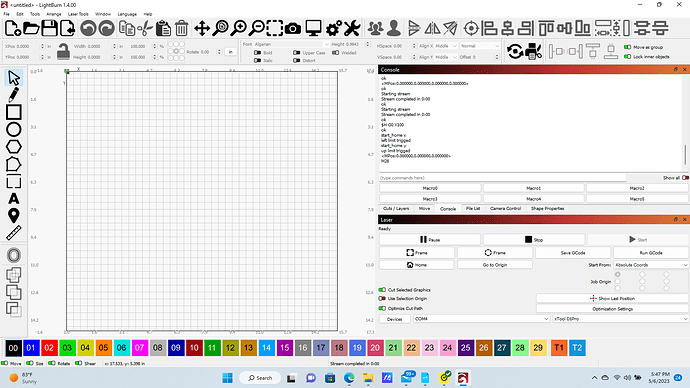The width and height of the screenshot is (690, 388).
Task: Select the Rectangle tool
Action: point(14,112)
